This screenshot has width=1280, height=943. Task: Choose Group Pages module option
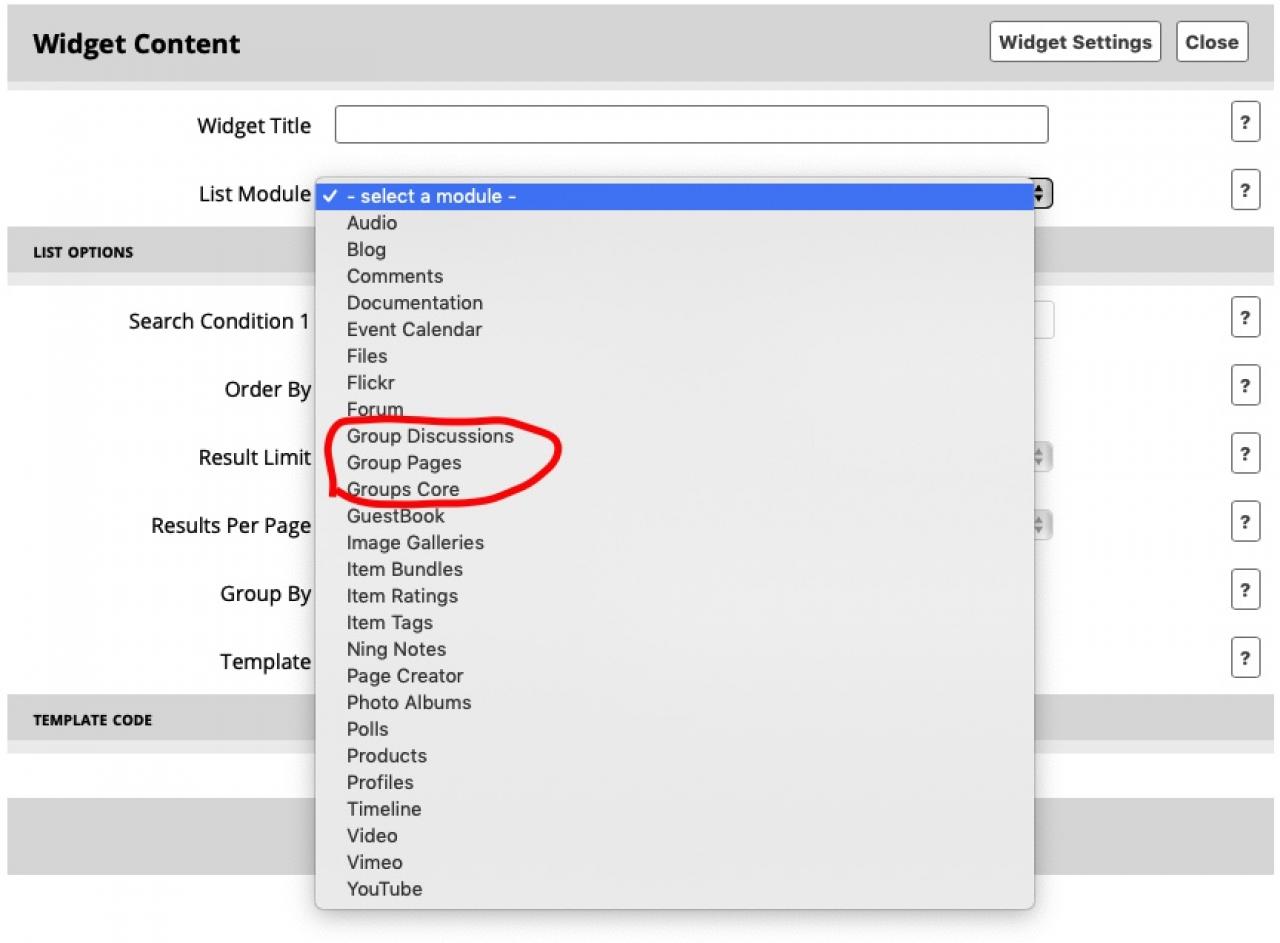[404, 463]
